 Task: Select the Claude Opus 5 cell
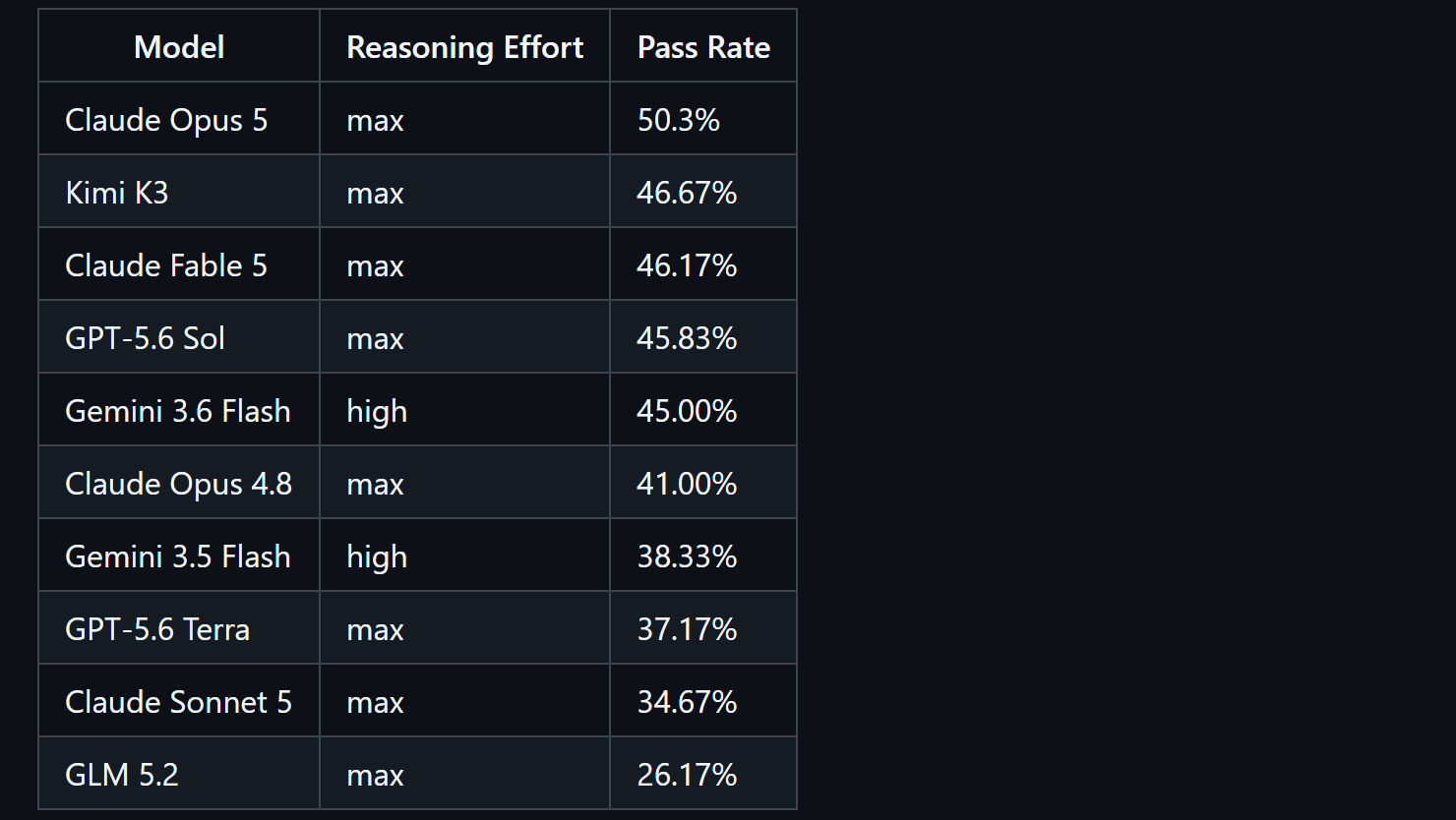pos(179,119)
